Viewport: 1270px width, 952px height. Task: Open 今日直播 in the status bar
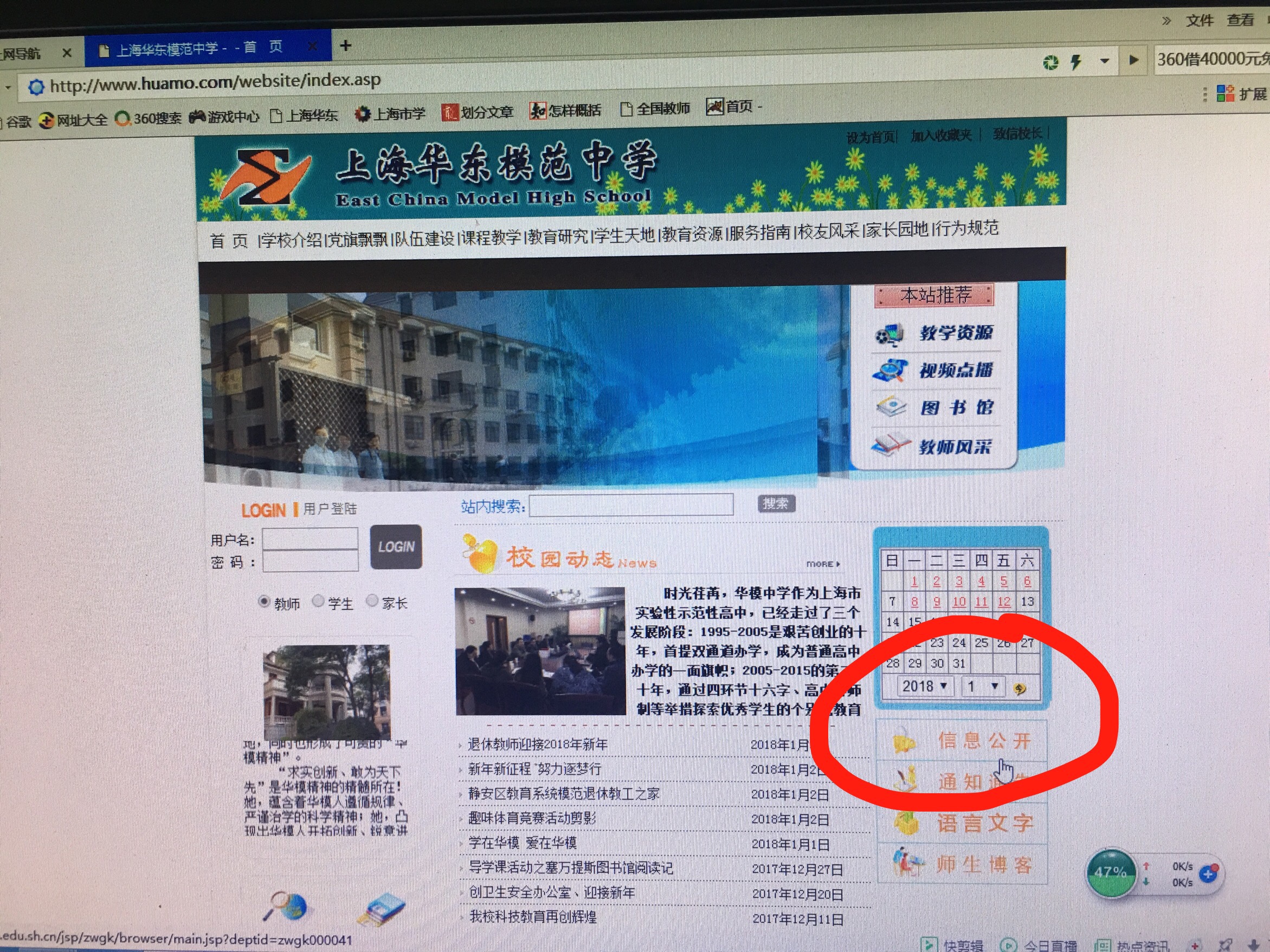1039,945
